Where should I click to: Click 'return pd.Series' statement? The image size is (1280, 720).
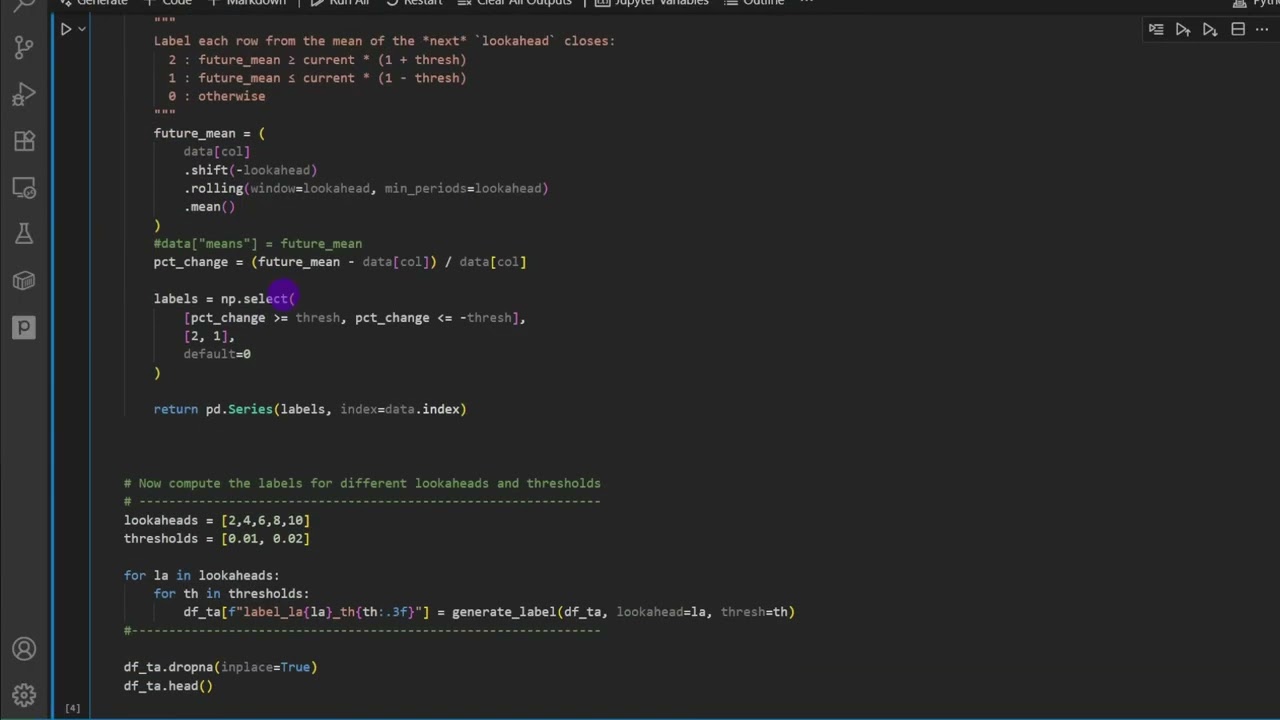tap(310, 409)
